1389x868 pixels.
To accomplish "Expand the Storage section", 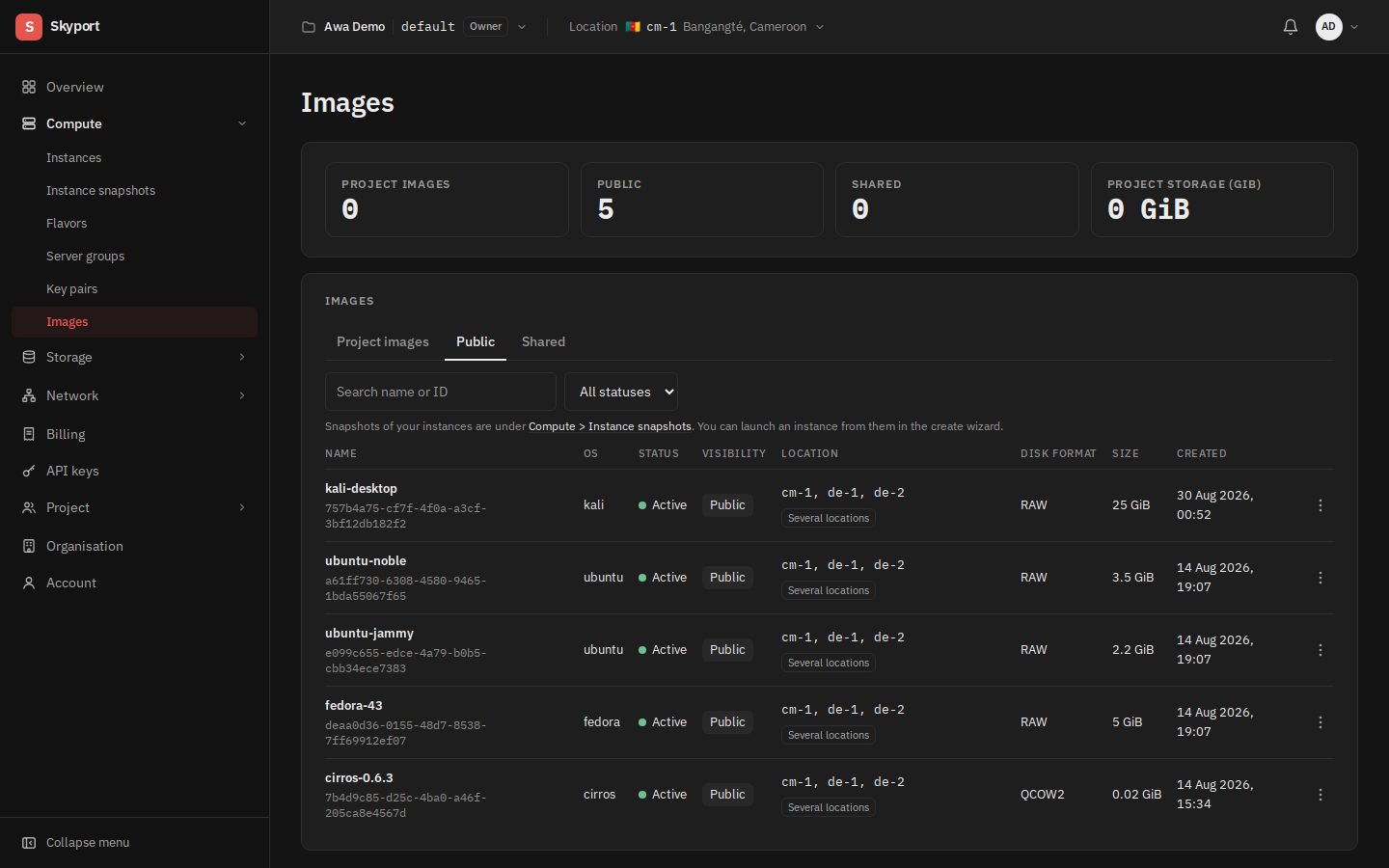I will click(x=134, y=357).
